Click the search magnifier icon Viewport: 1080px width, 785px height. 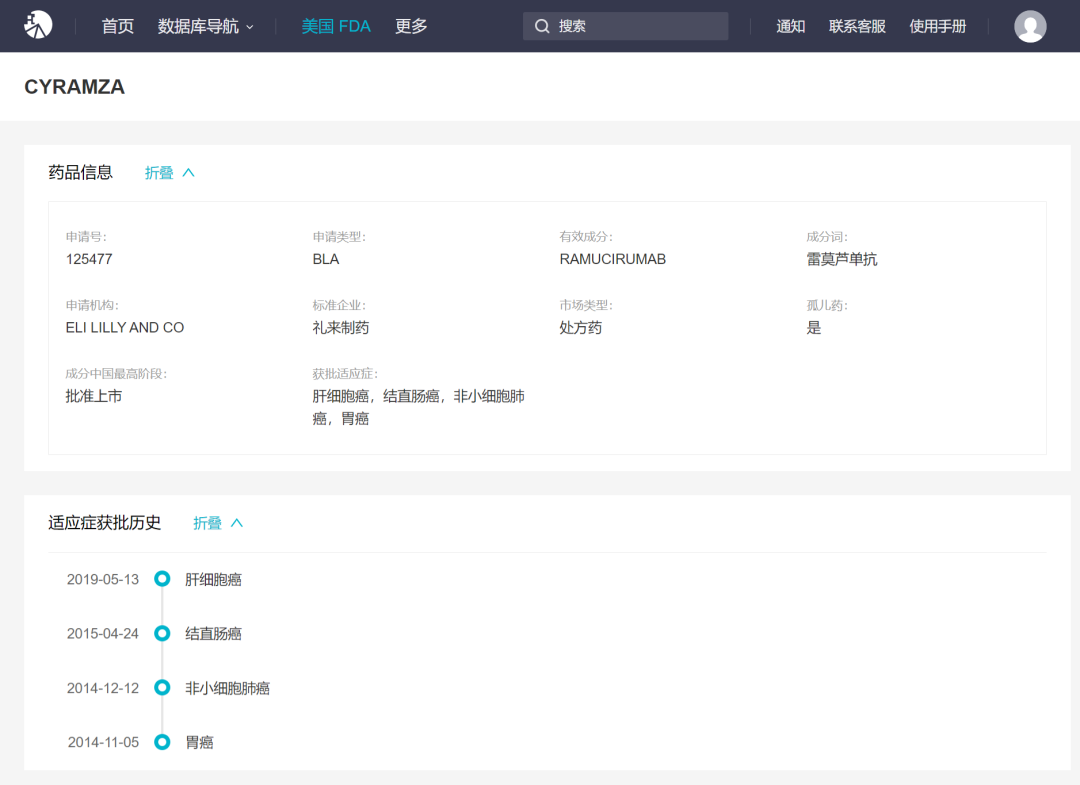(x=542, y=26)
